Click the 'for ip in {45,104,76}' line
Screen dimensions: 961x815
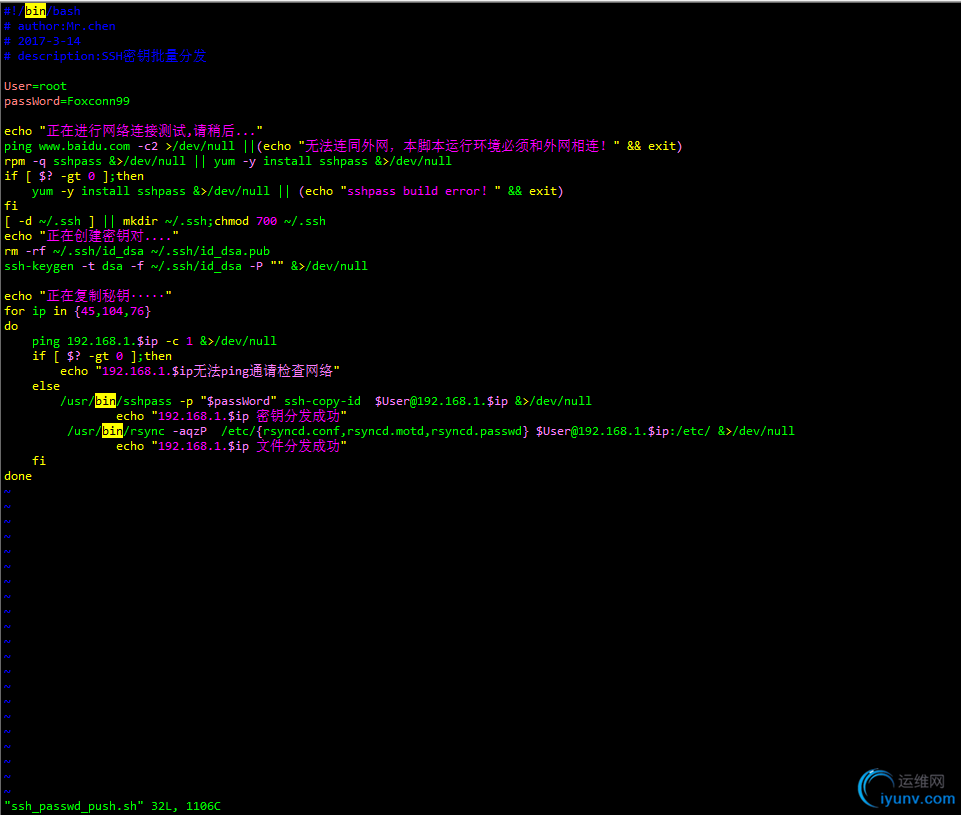77,311
